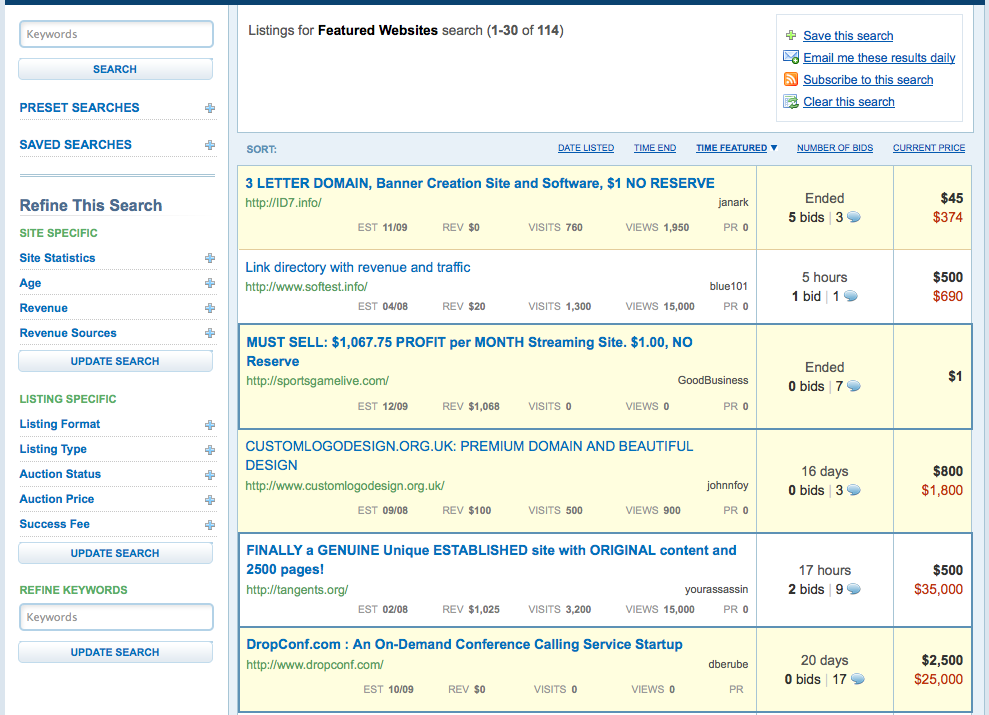Image resolution: width=989 pixels, height=715 pixels.
Task: Expand the Revenue Sources filter
Action: (x=210, y=333)
